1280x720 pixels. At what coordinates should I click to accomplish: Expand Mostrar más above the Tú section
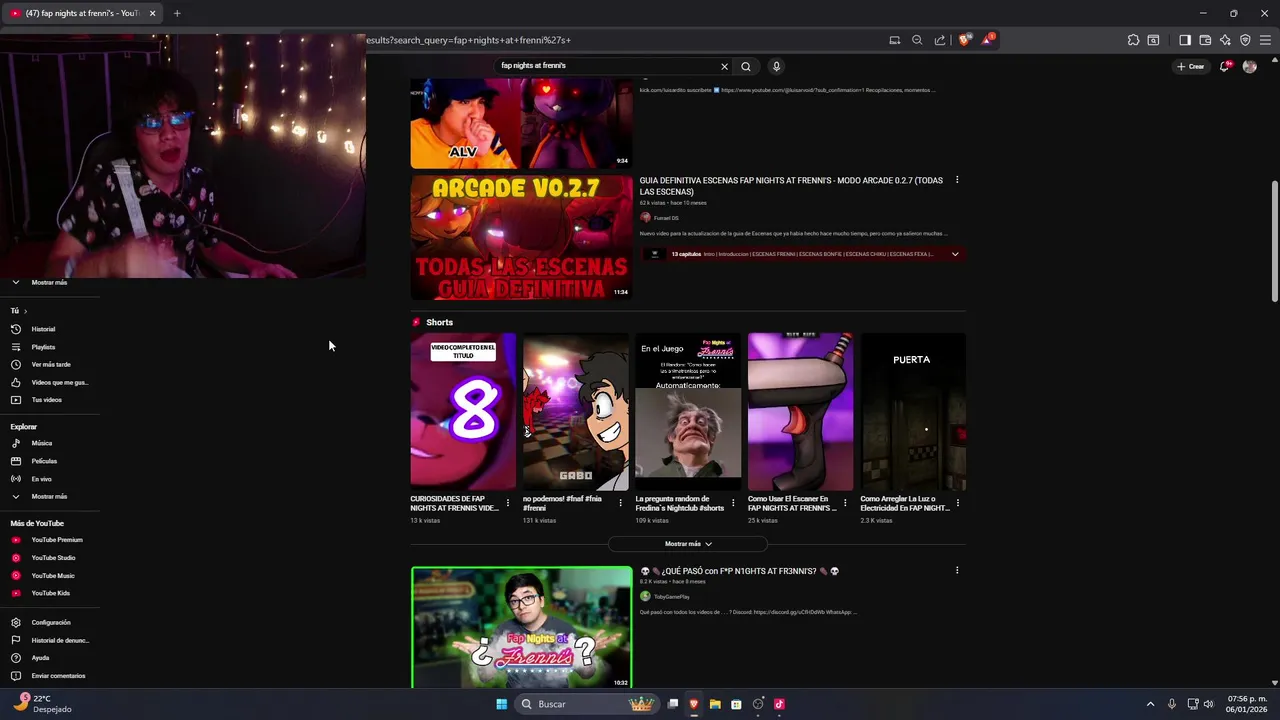[50, 283]
